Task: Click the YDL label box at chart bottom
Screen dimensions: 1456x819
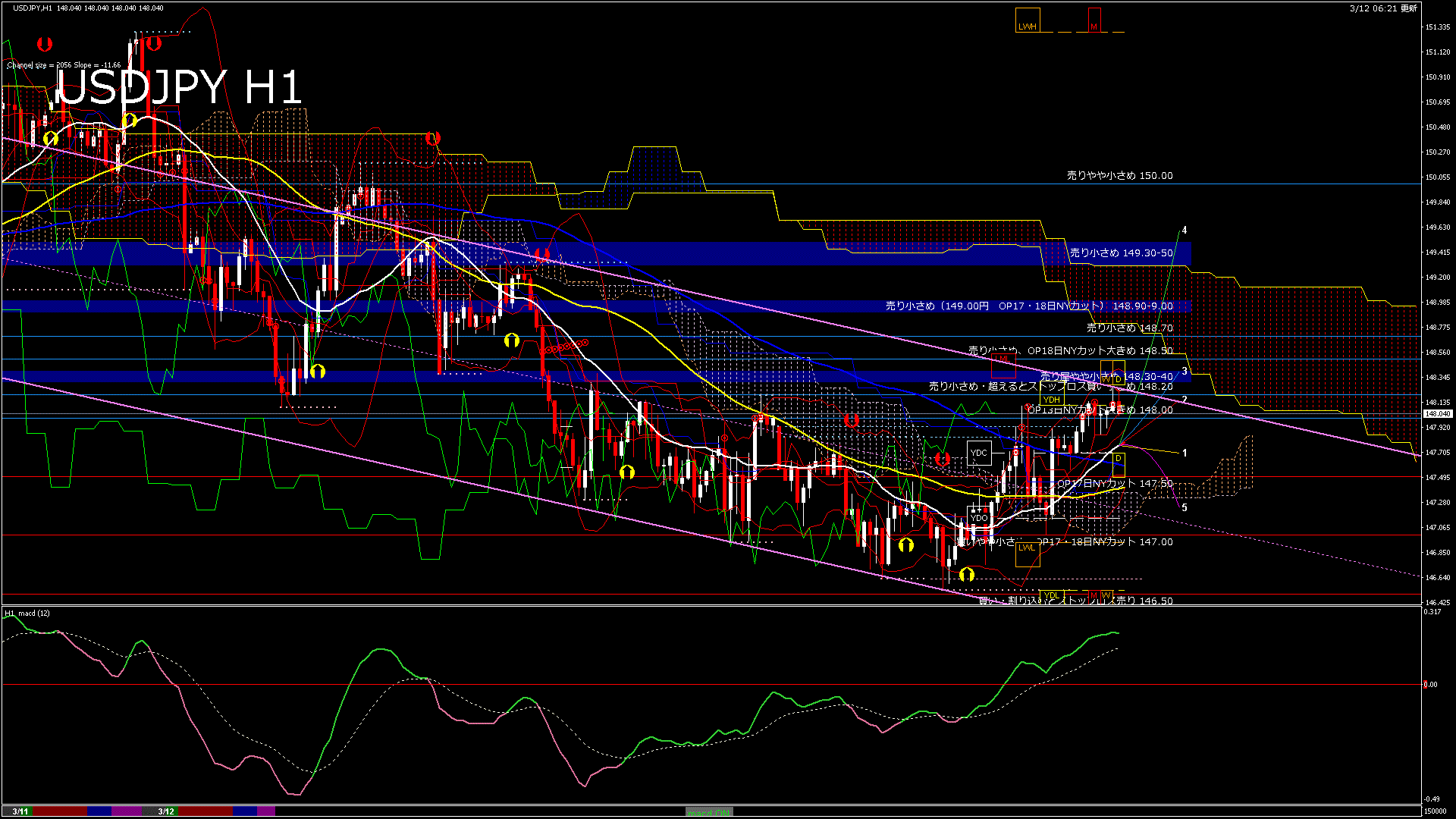Action: (x=1052, y=595)
